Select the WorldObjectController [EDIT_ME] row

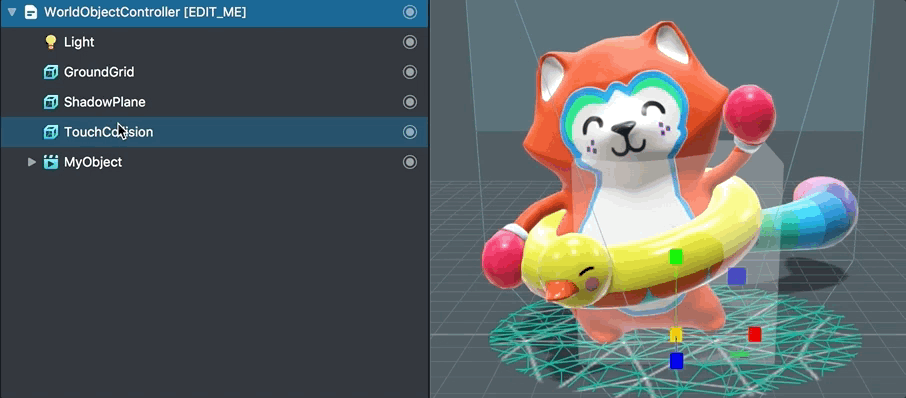point(214,12)
